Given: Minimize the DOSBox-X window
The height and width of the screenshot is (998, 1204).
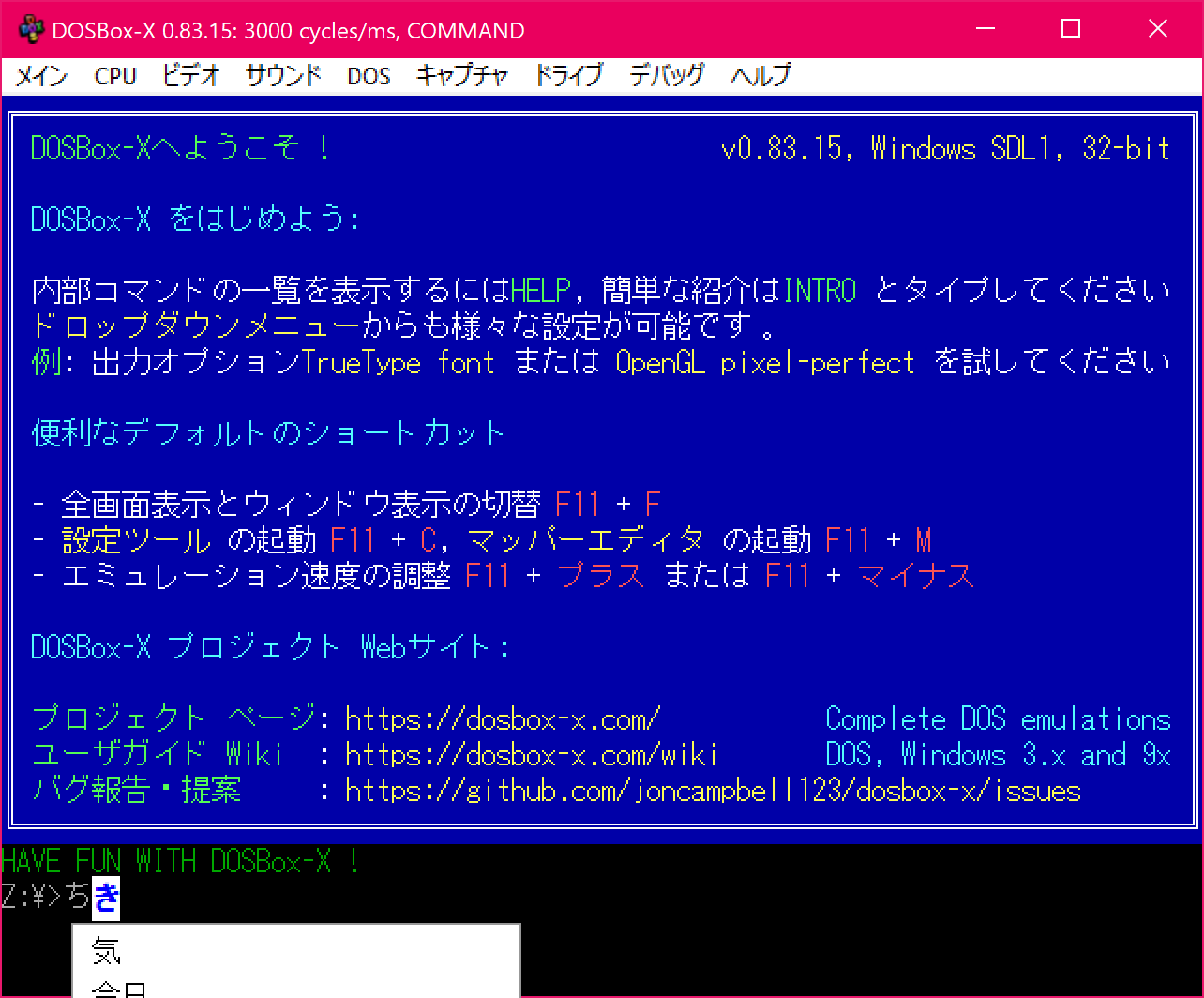Looking at the screenshot, I should click(985, 29).
